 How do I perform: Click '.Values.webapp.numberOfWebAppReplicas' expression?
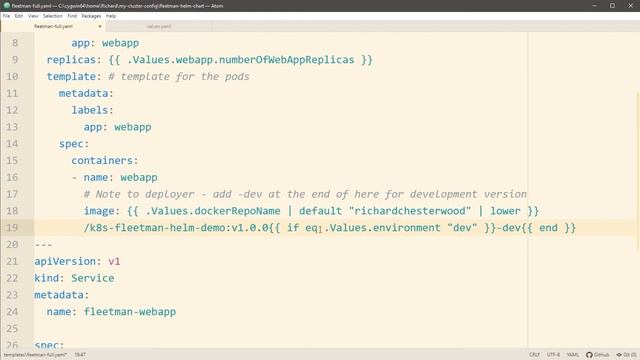coord(241,60)
